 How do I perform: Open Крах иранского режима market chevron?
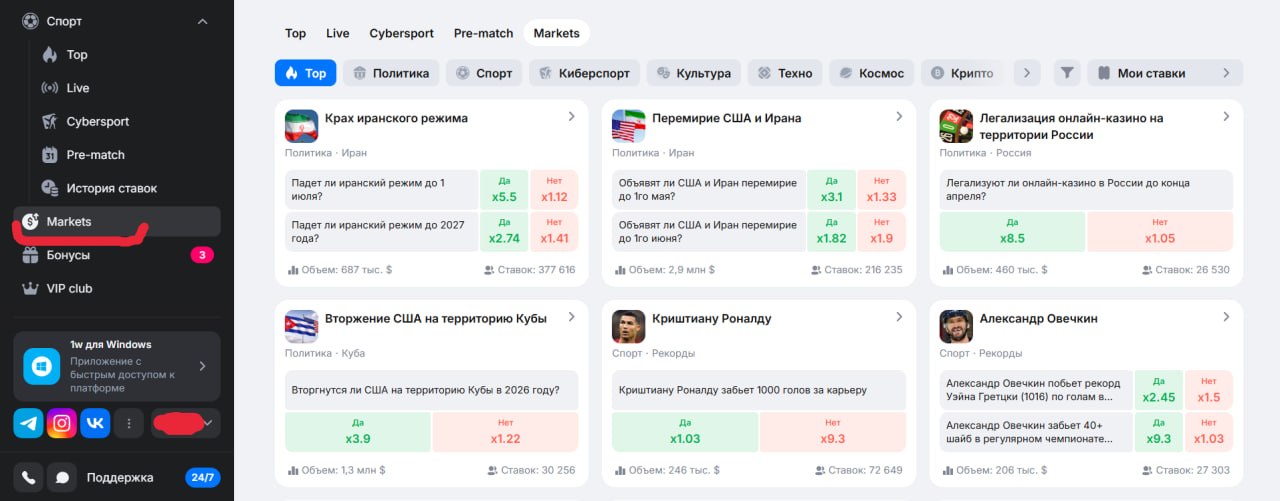click(572, 117)
